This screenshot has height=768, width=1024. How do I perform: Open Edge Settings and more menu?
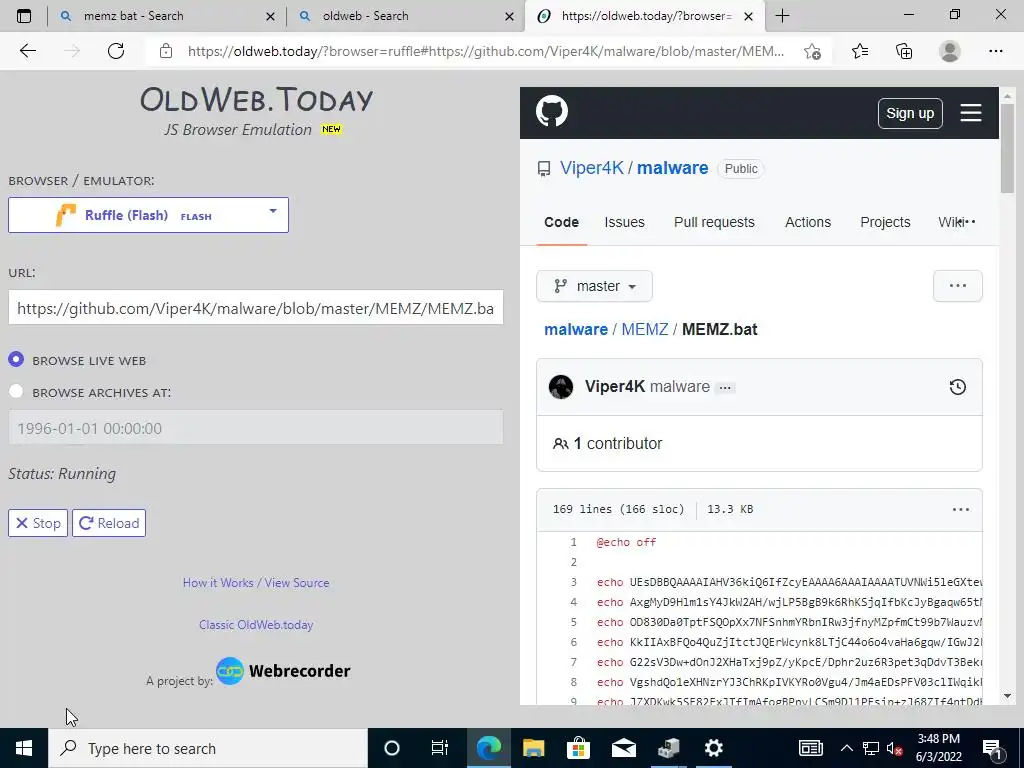pos(995,51)
